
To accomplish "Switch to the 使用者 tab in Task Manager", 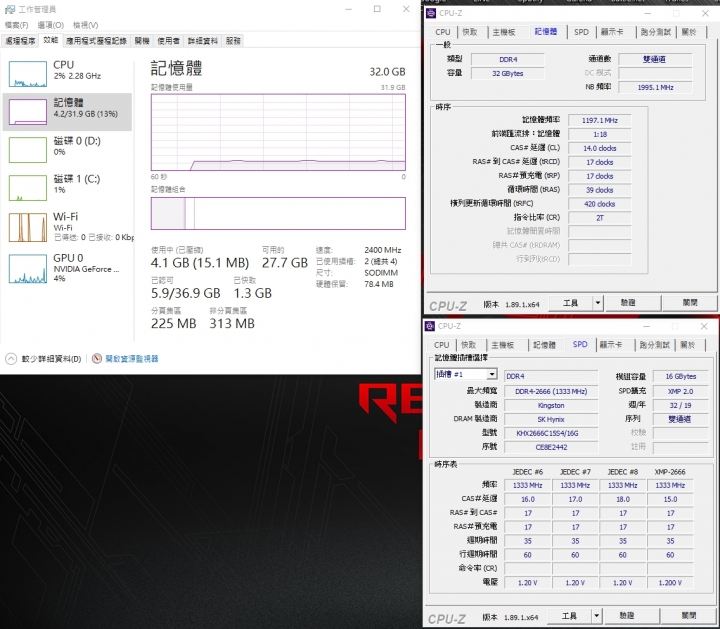I will 169,41.
